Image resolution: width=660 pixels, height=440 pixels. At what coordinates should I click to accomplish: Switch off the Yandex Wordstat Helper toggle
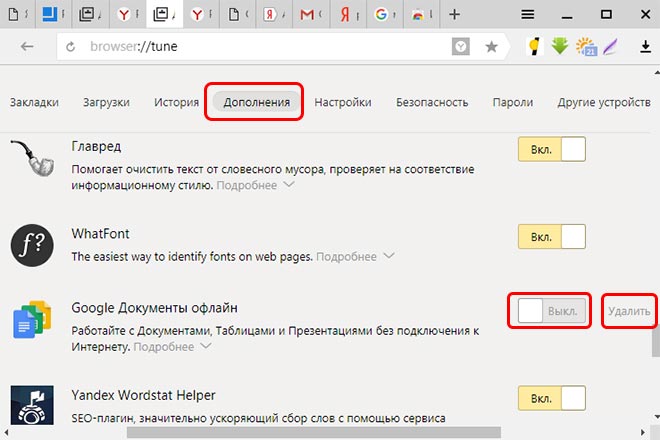click(x=552, y=398)
